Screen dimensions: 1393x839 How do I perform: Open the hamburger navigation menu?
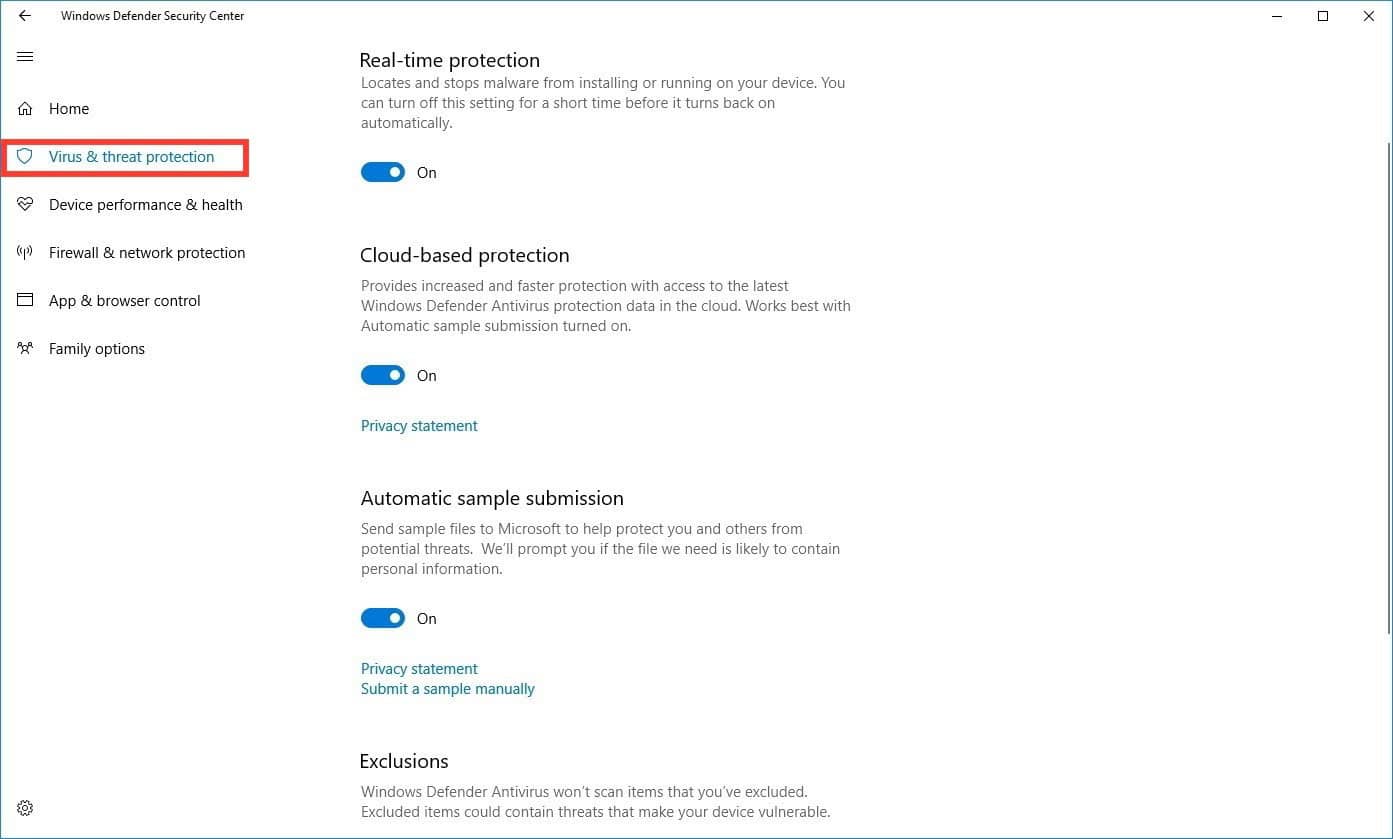[25, 57]
